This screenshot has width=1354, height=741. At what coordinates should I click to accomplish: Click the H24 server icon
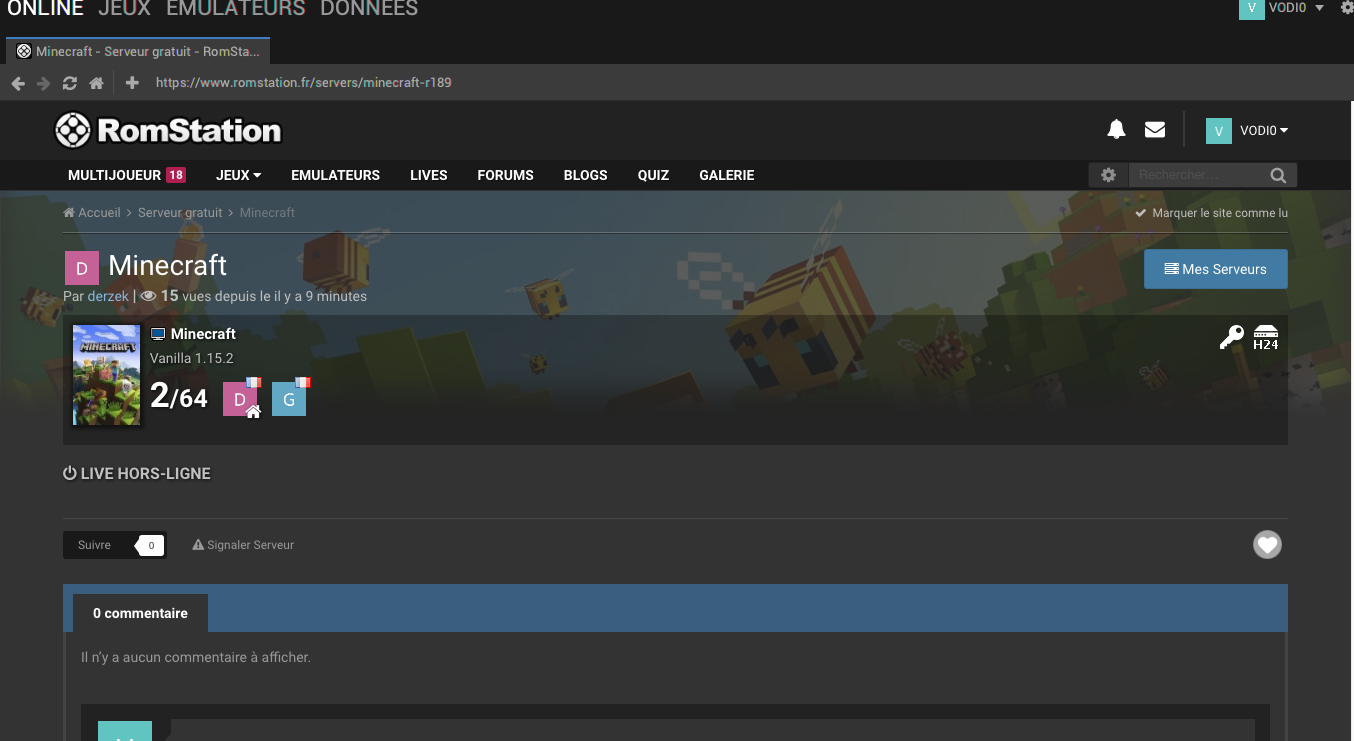[x=1266, y=337]
